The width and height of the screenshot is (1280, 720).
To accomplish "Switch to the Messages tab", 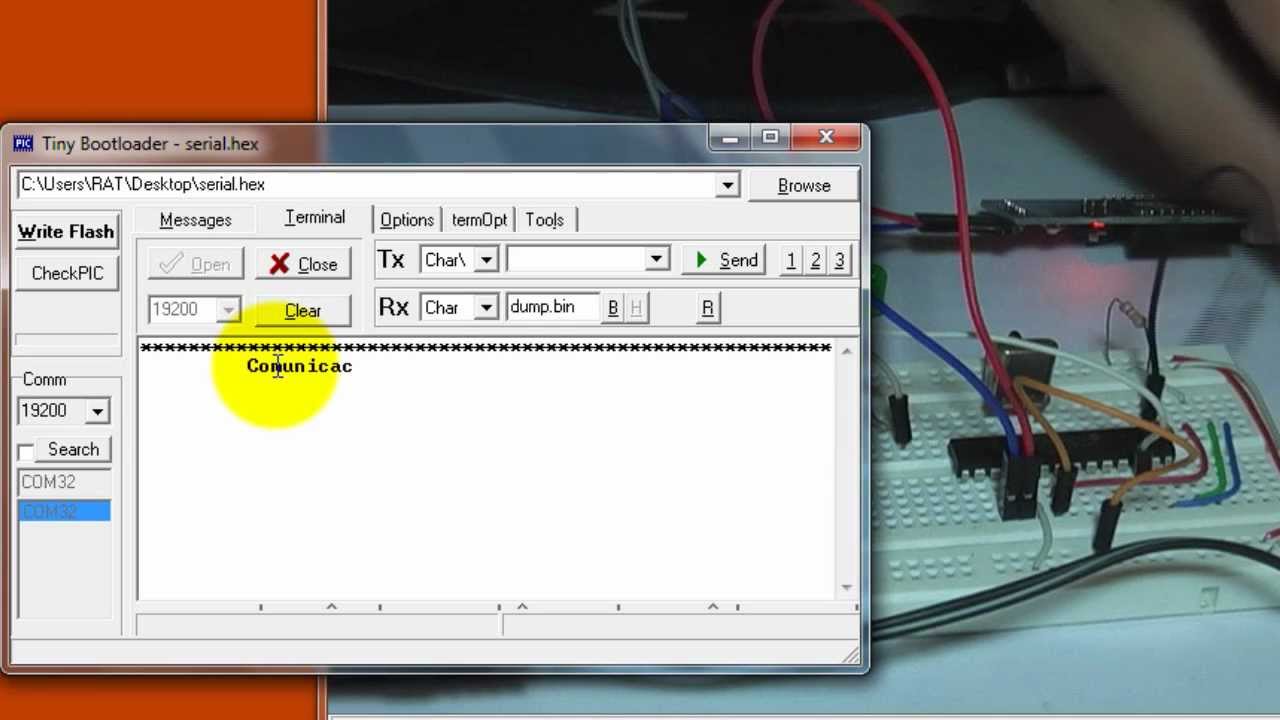I will point(195,220).
